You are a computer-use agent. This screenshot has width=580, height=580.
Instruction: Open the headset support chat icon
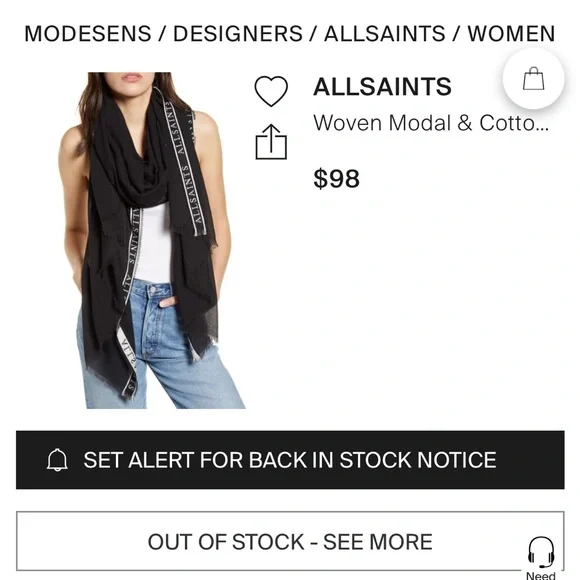[x=541, y=552]
